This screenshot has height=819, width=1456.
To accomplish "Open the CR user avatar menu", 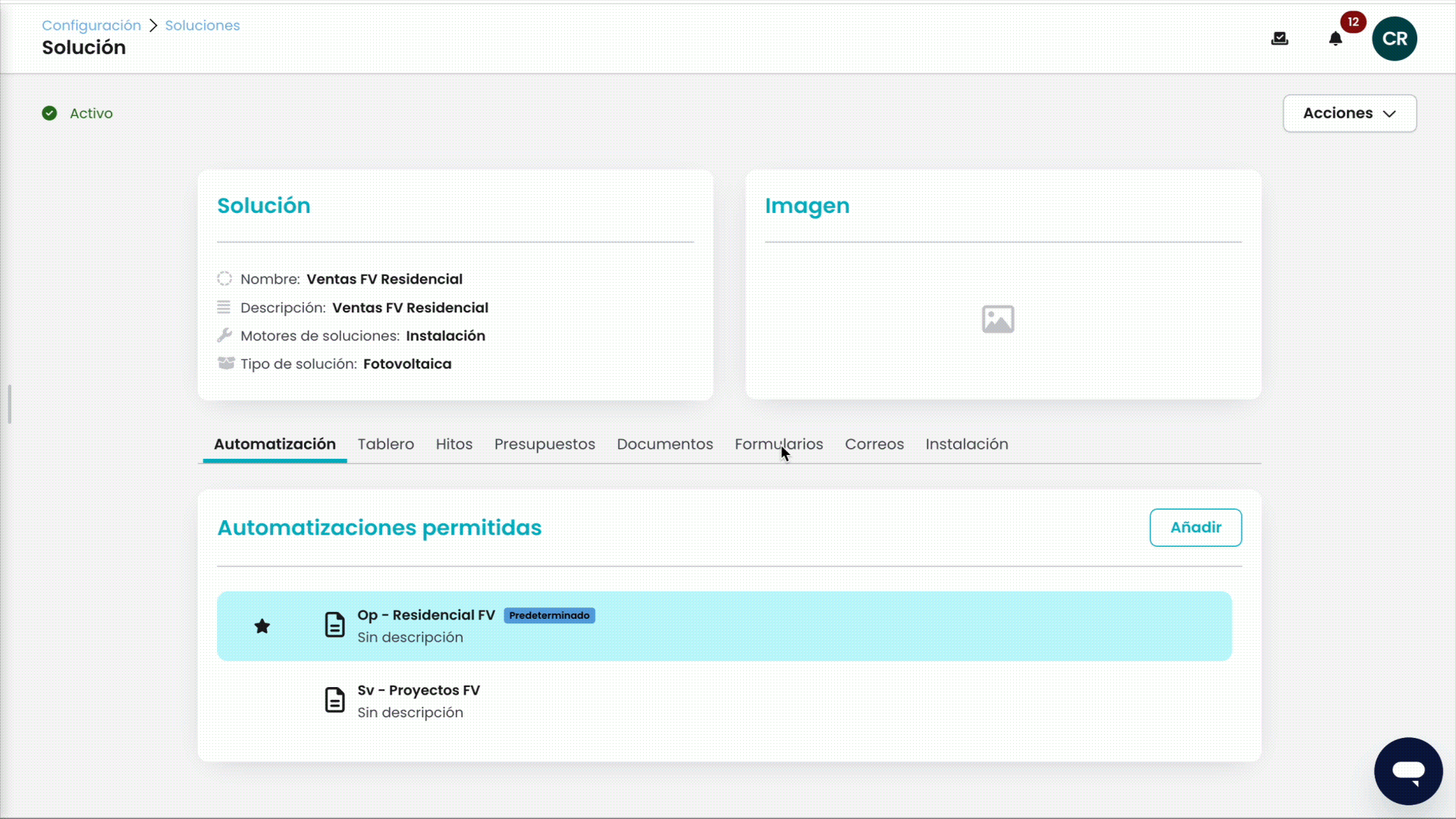I will [x=1395, y=39].
